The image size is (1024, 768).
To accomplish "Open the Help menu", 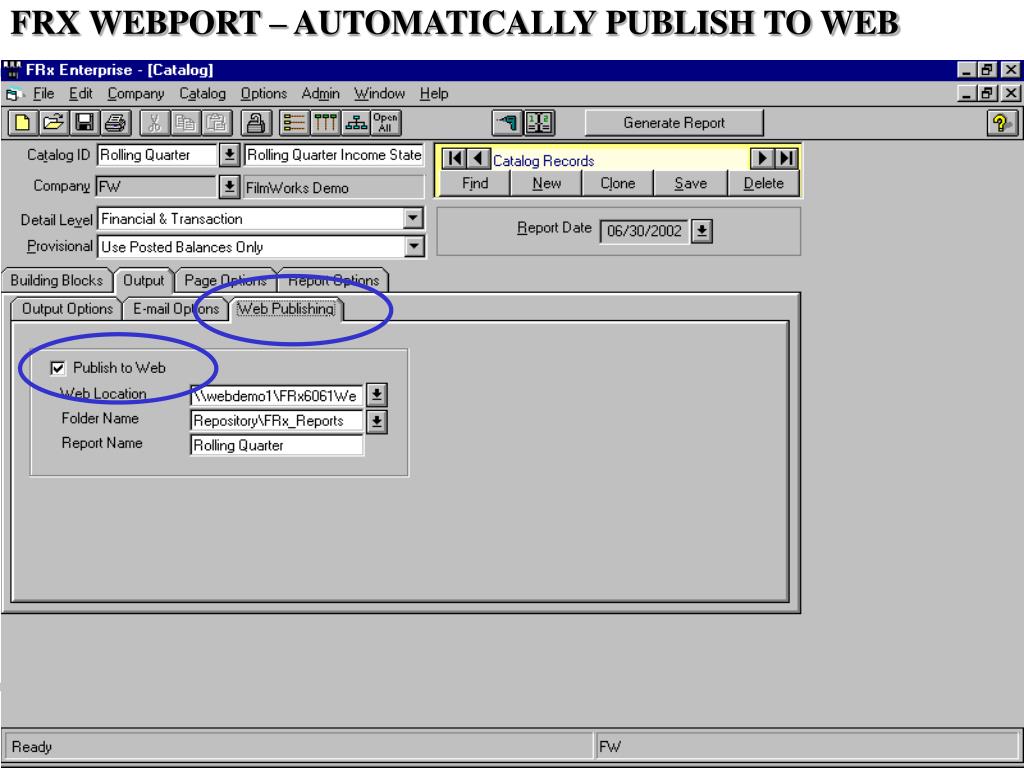I will click(x=434, y=94).
